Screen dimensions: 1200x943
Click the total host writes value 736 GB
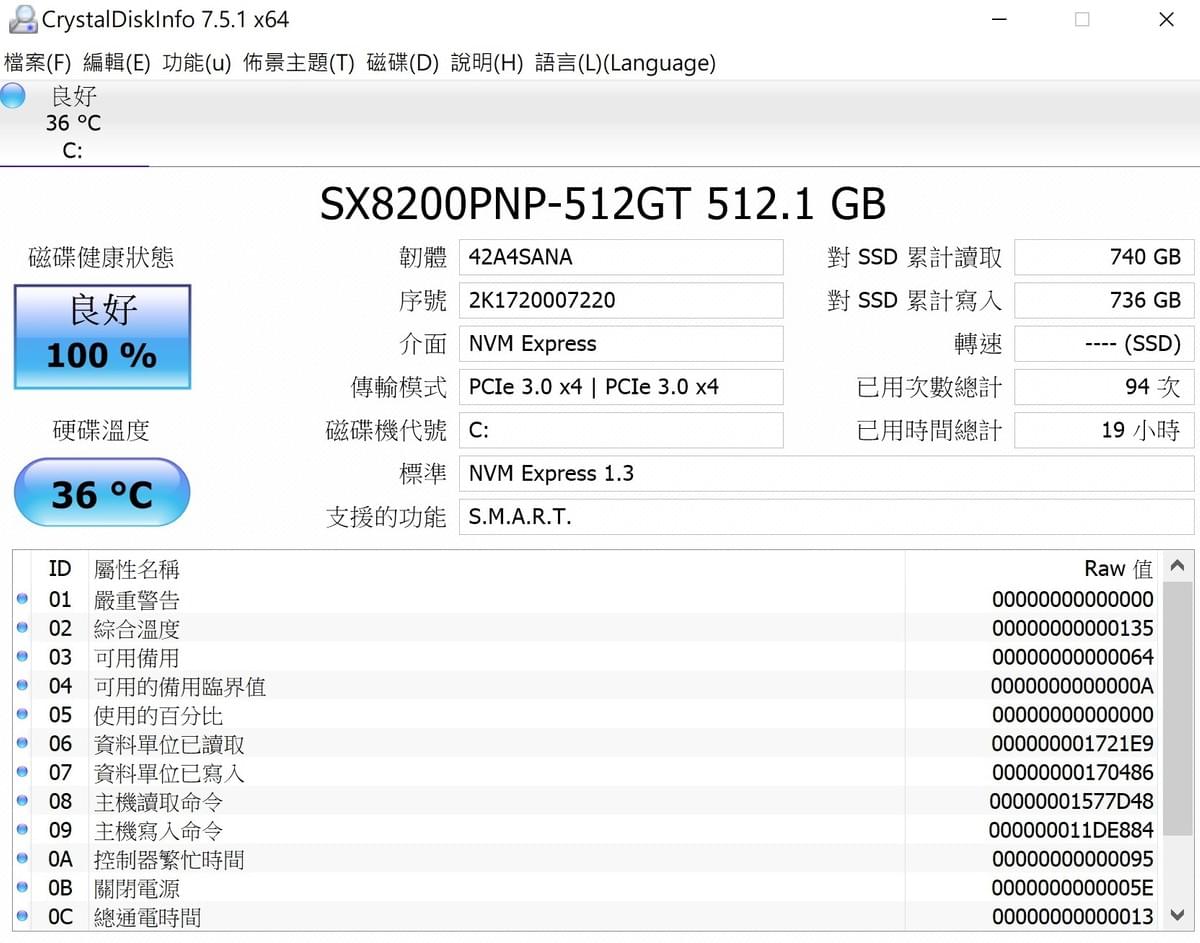(x=1104, y=300)
